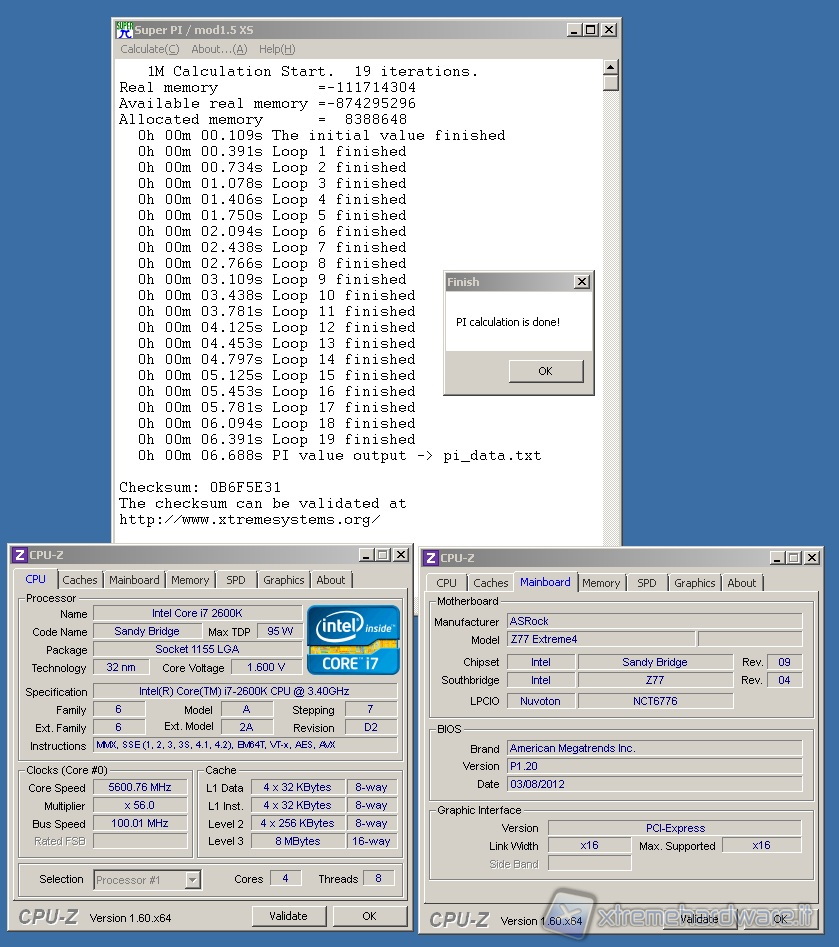The width and height of the screenshot is (839, 947).
Task: Open the Processor #1 selection dropdown
Action: click(193, 880)
